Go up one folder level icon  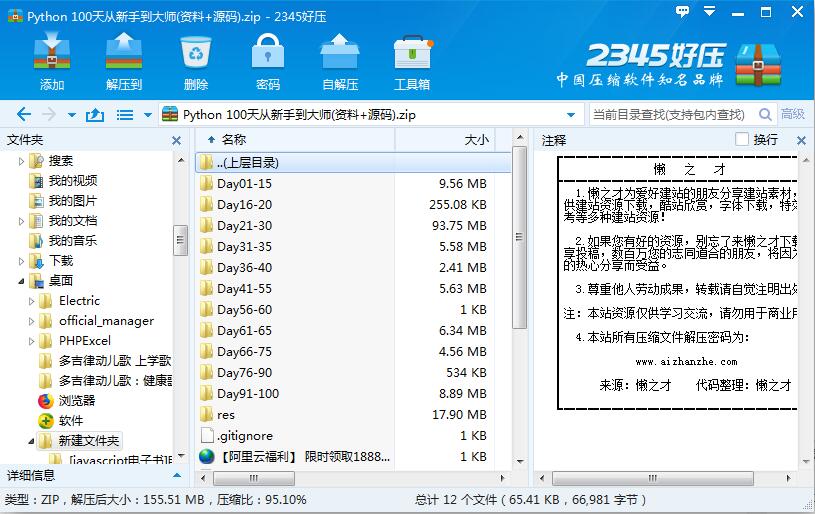(x=95, y=114)
